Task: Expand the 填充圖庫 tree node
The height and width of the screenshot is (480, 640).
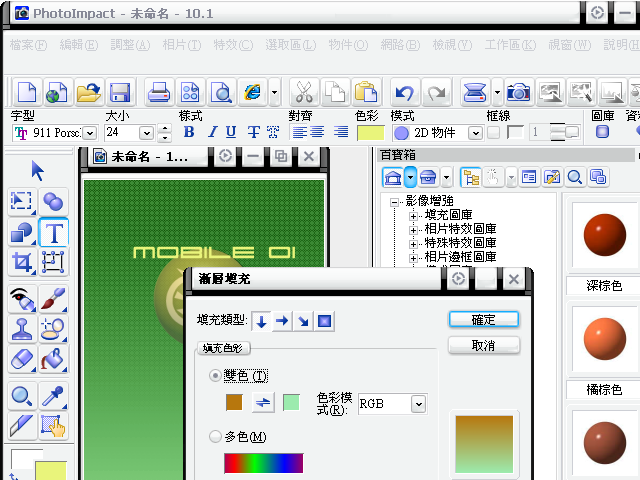Action: coord(413,216)
